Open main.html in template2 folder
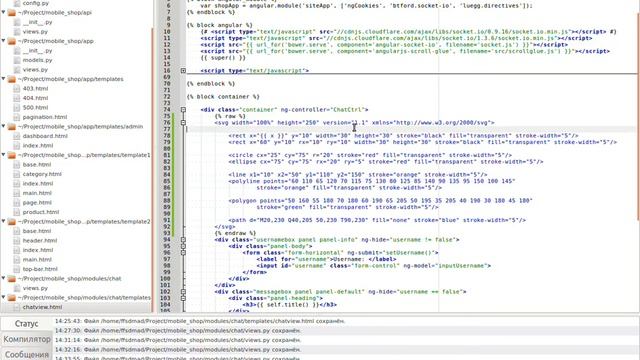Image resolution: width=640 pixels, height=360 pixels. [37, 260]
